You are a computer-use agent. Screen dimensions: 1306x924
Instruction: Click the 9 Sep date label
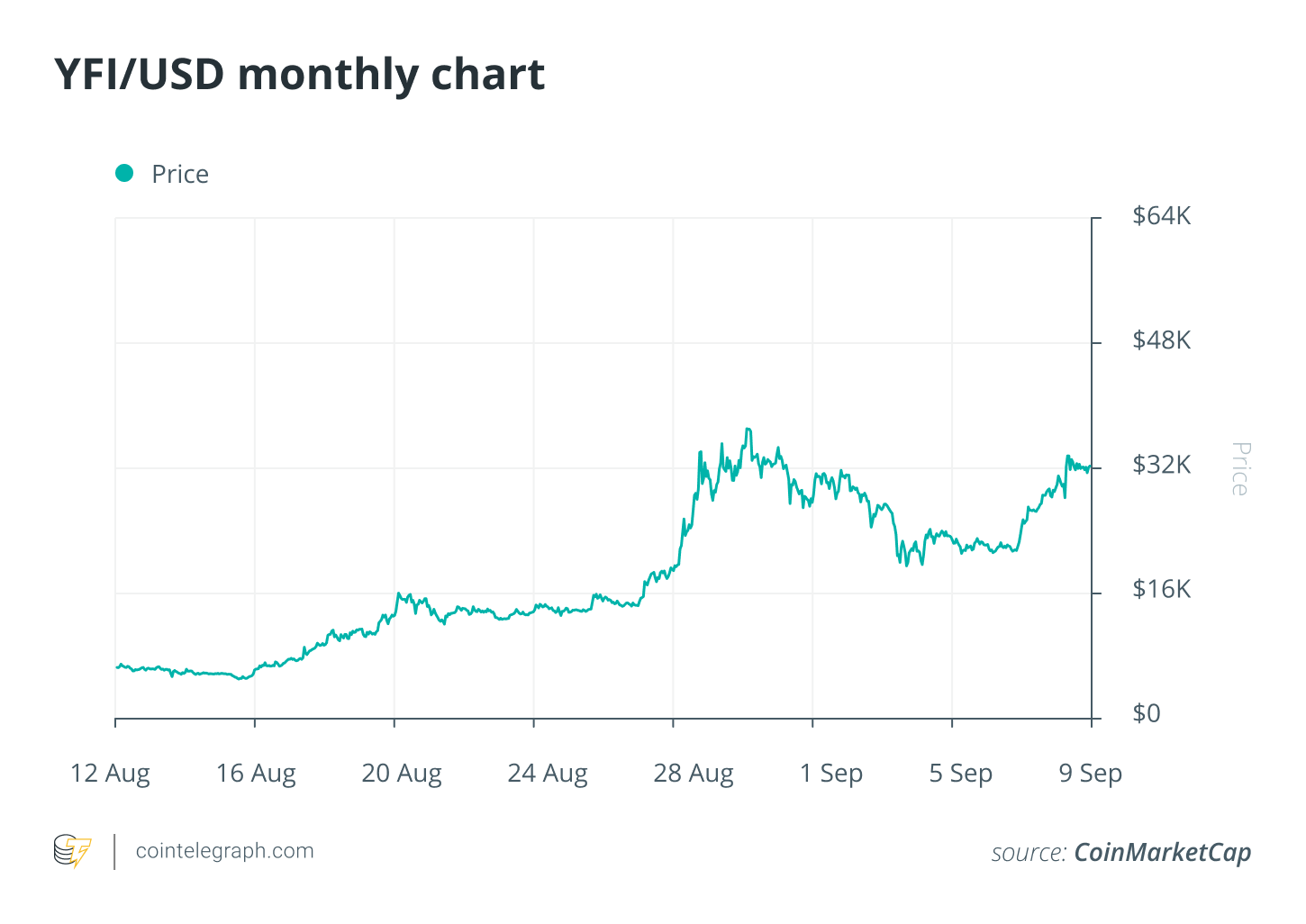1090,774
